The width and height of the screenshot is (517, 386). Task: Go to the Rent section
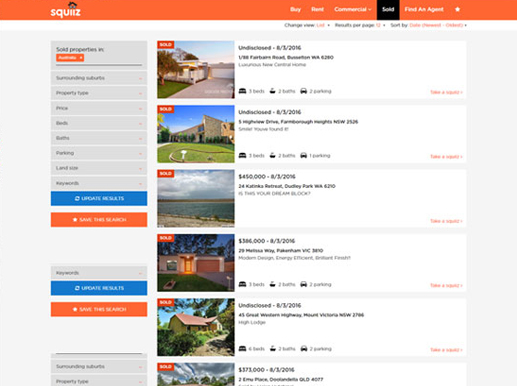pos(317,9)
